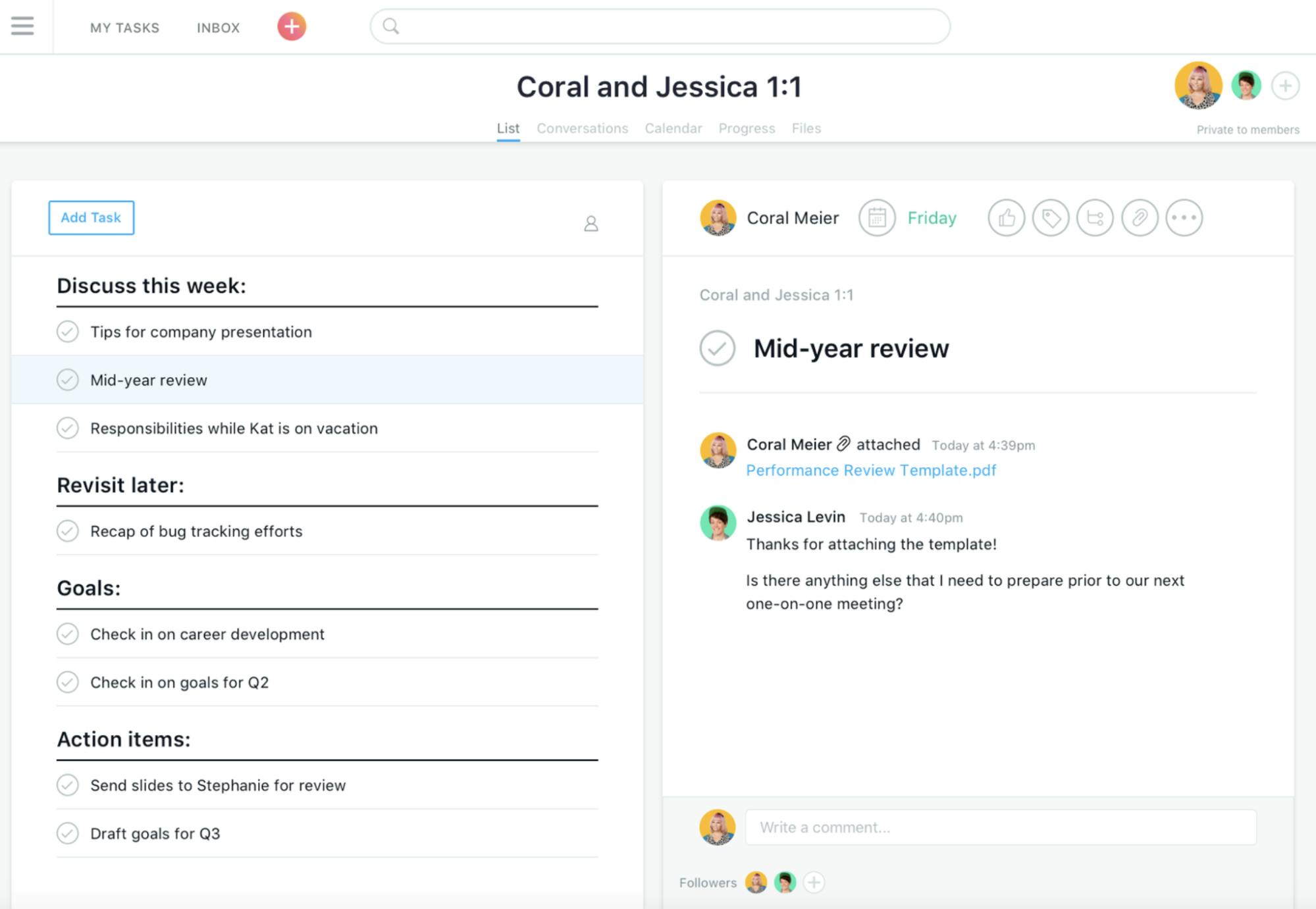Toggle completion for Draft goals for Q3

68,832
